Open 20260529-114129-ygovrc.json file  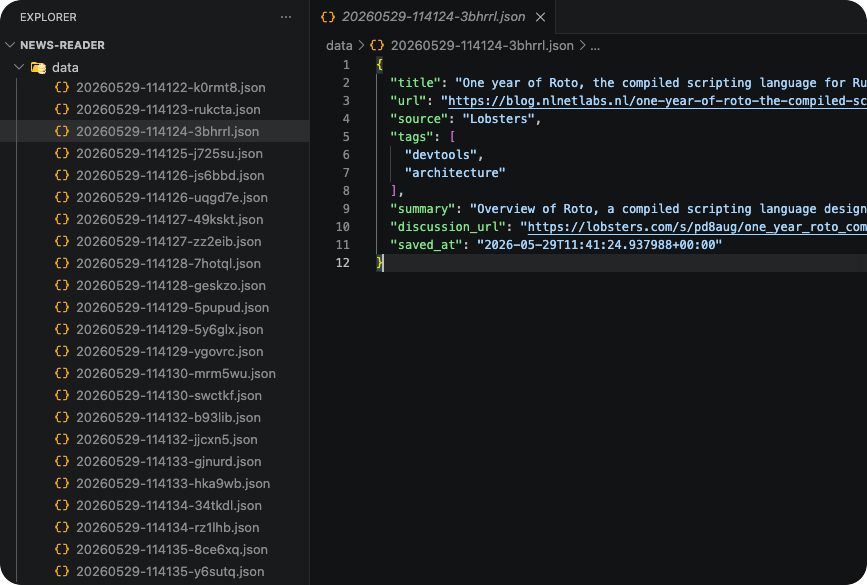(155, 351)
